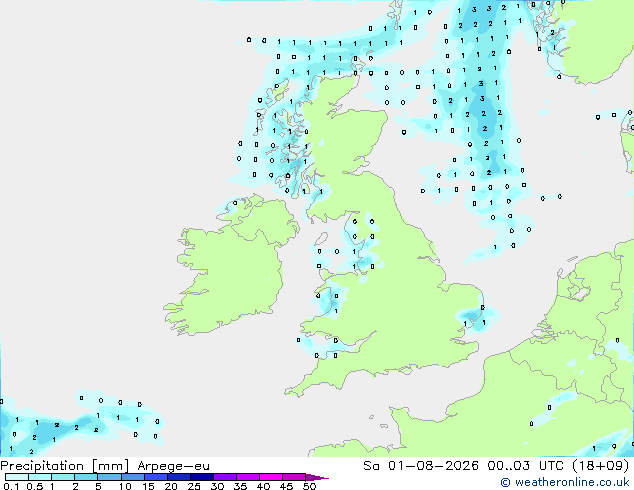Viewport: 634px width, 490px height.
Task: Click the 2–5 mm legend color swatch
Action: point(86,477)
